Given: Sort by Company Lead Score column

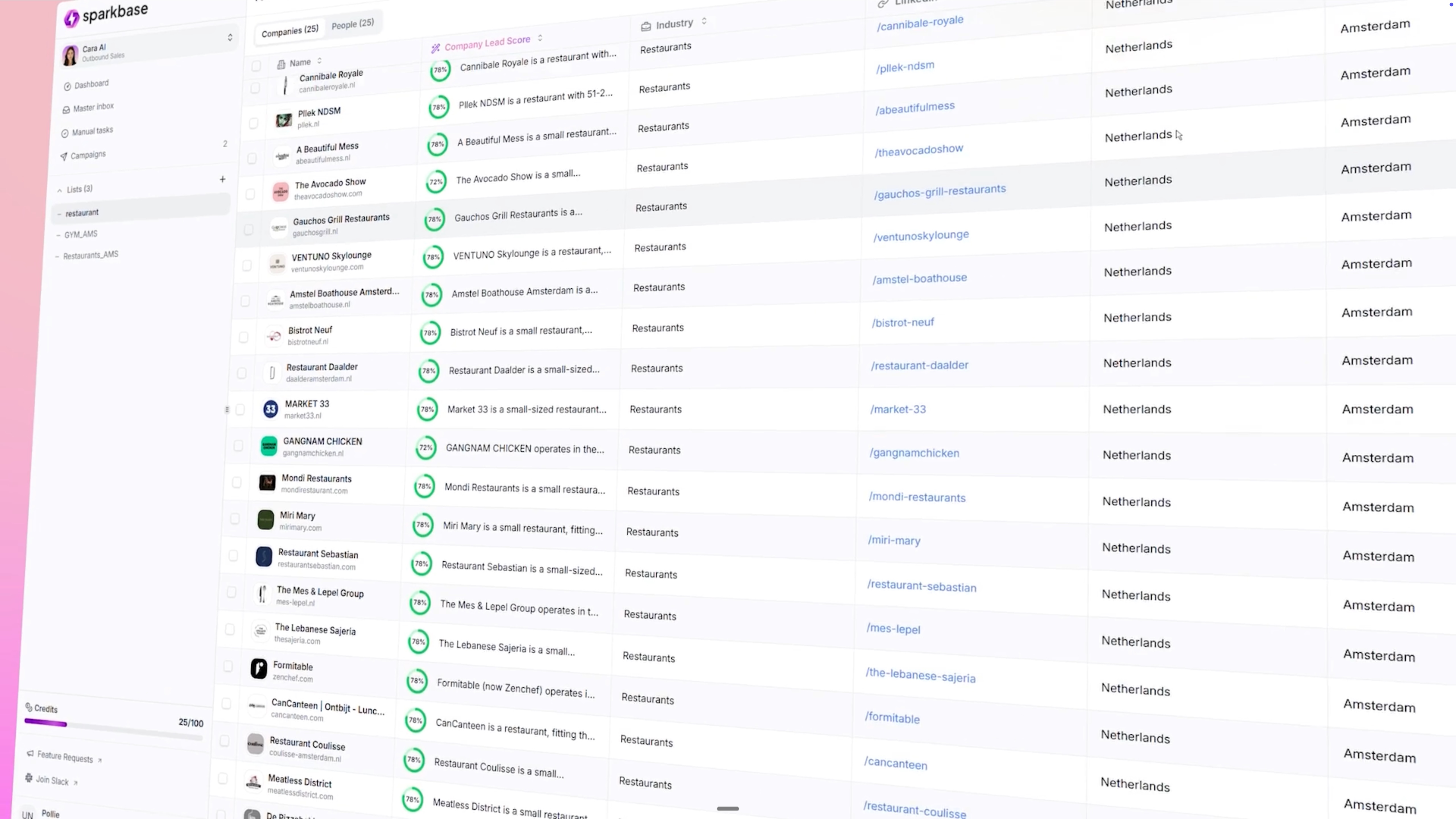Looking at the screenshot, I should [x=540, y=38].
